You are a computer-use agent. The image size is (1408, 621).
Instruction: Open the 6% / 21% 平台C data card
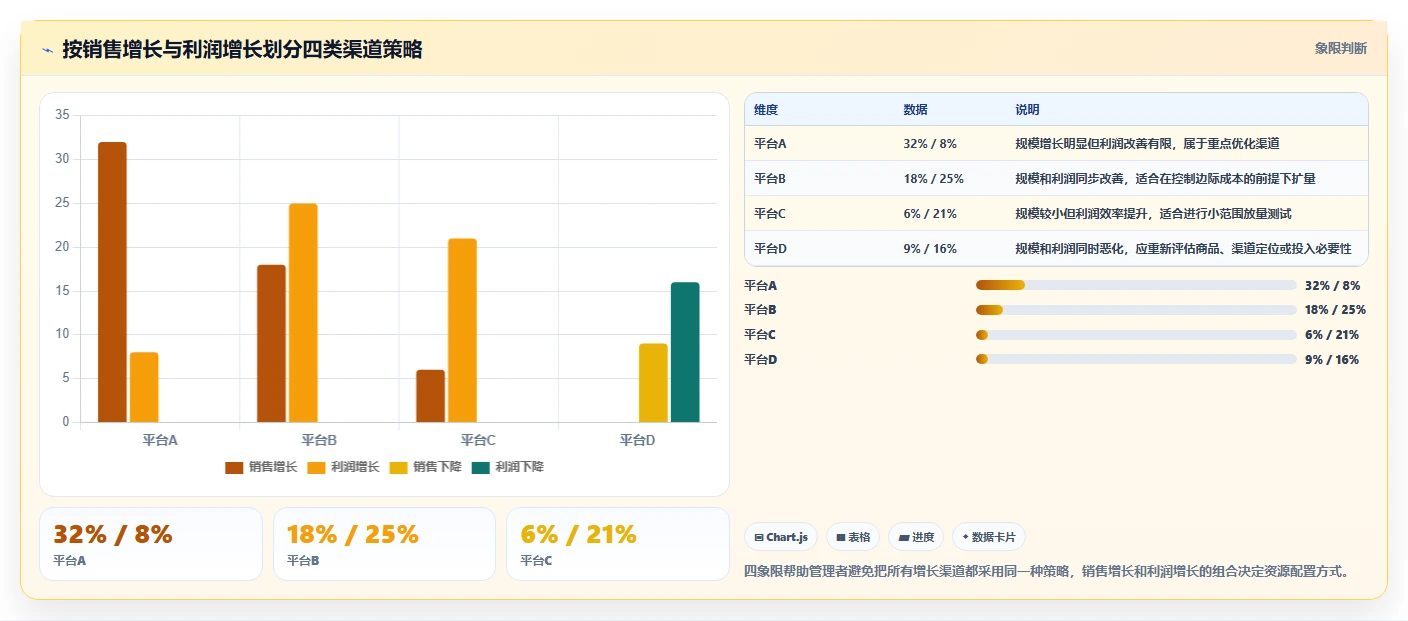click(x=618, y=544)
